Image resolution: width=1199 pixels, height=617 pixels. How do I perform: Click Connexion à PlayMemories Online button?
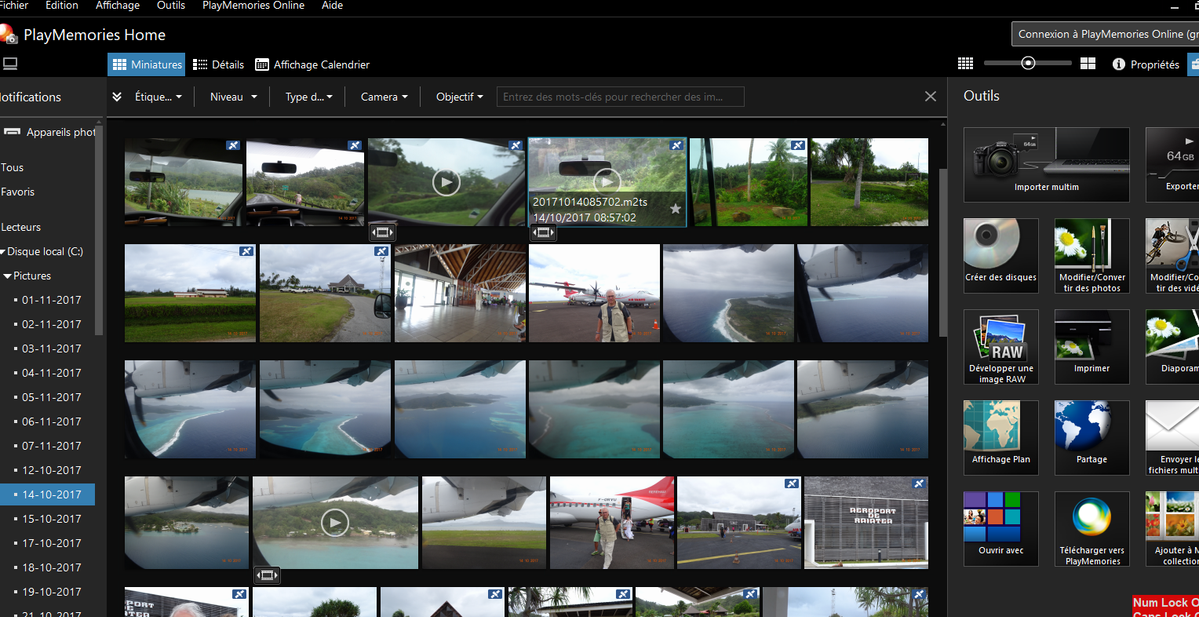(x=1105, y=34)
